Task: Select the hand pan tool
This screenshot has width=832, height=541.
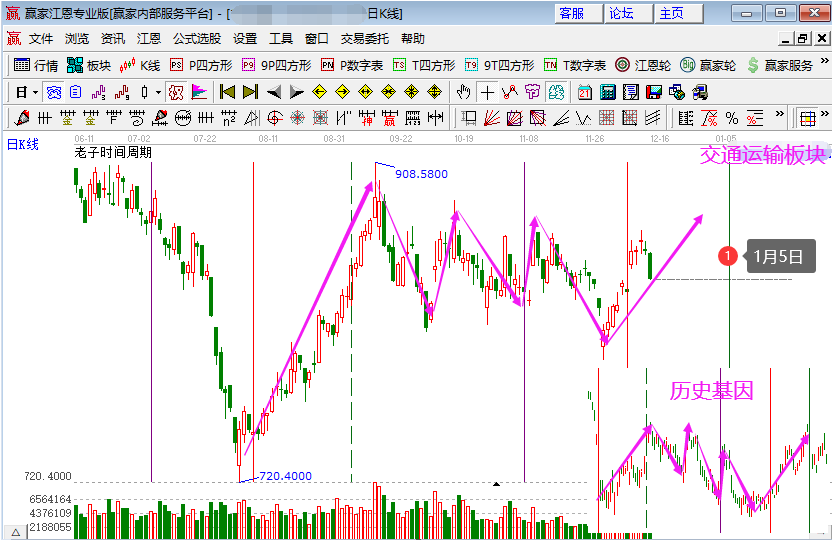Action: [x=464, y=92]
